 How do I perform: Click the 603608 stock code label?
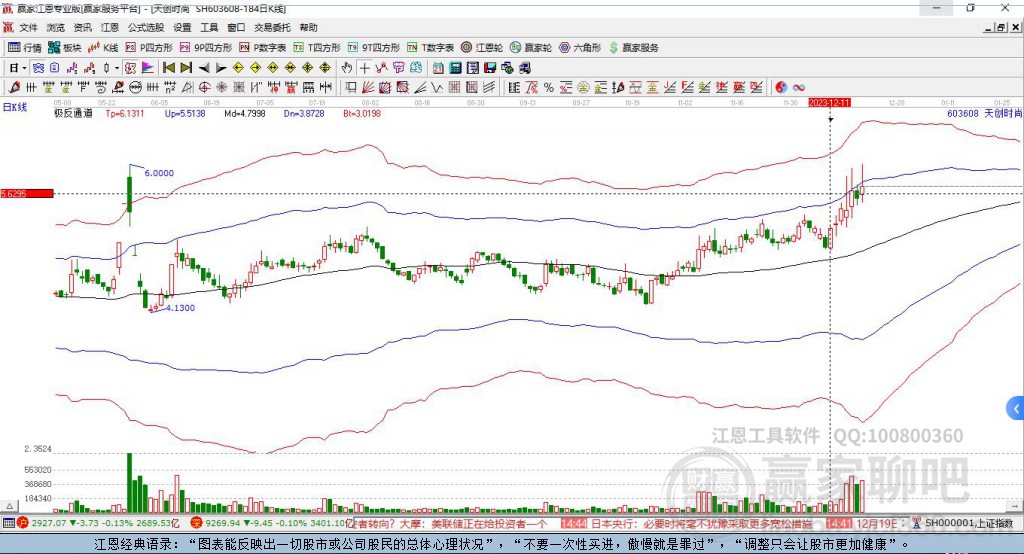point(963,113)
